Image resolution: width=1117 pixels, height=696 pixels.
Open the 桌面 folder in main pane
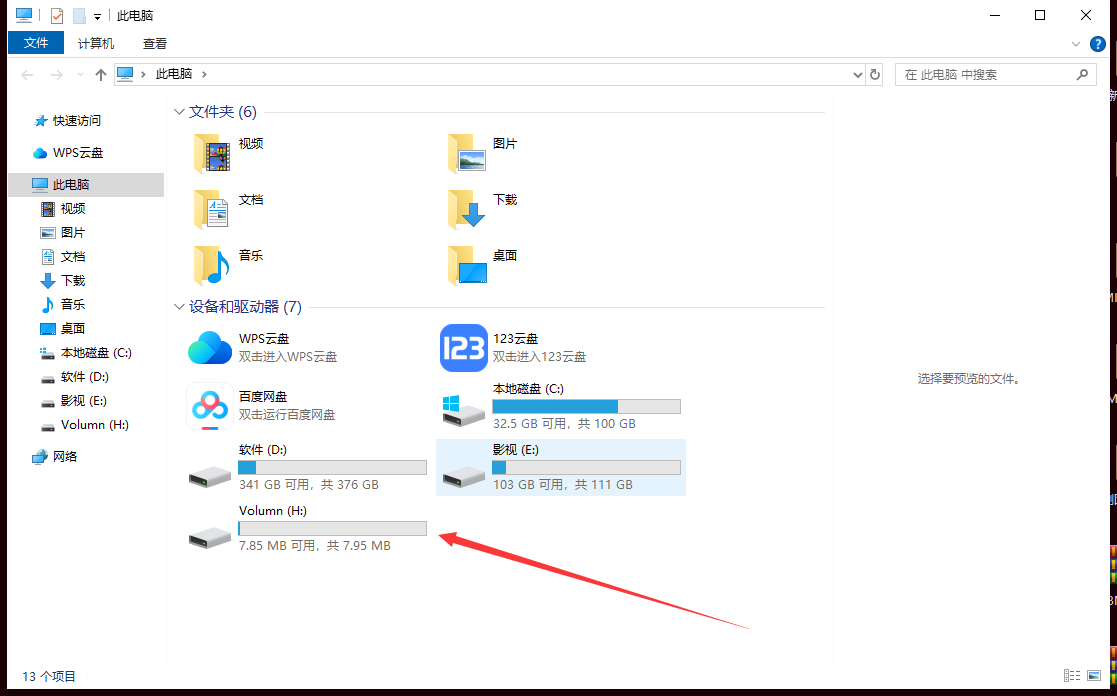467,265
